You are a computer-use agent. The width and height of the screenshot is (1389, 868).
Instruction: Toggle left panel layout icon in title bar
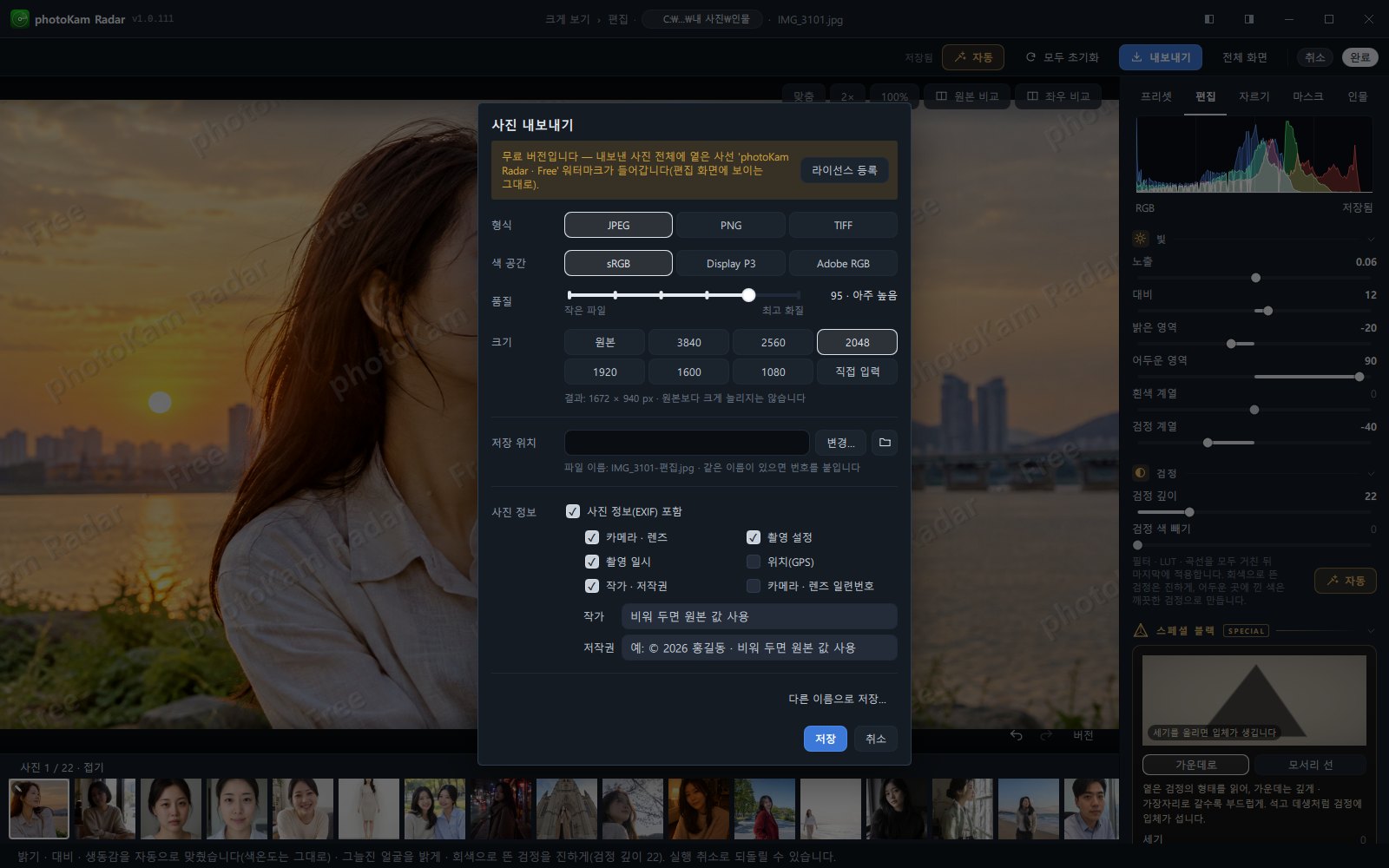point(1209,19)
